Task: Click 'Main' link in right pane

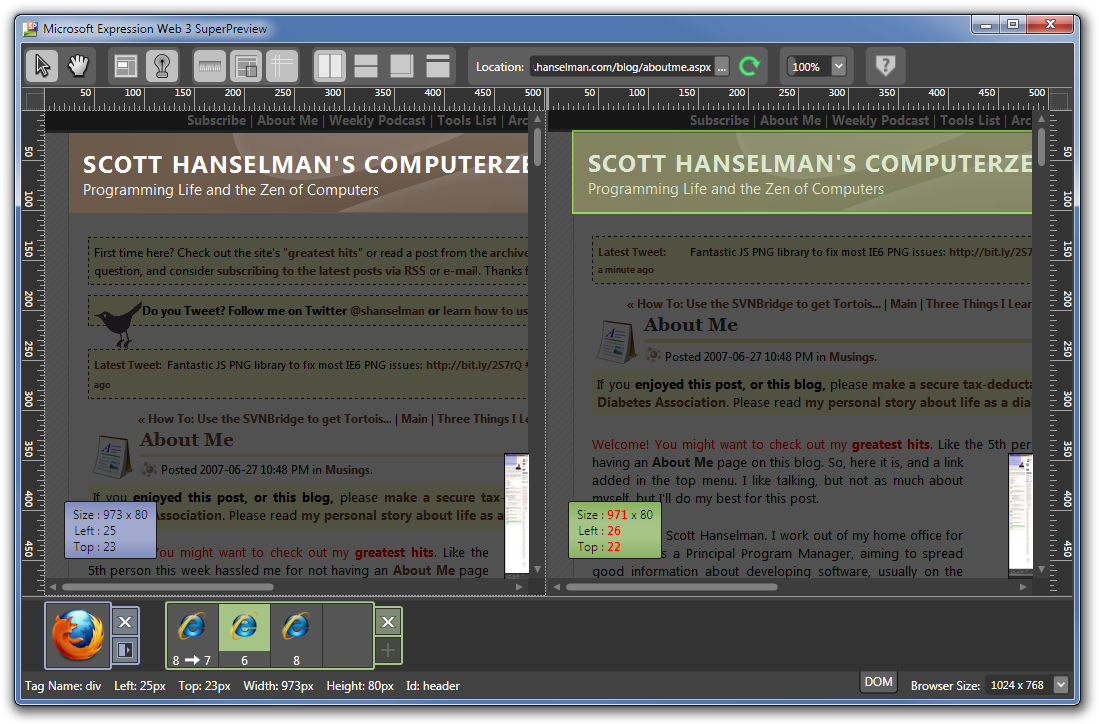Action: 903,303
